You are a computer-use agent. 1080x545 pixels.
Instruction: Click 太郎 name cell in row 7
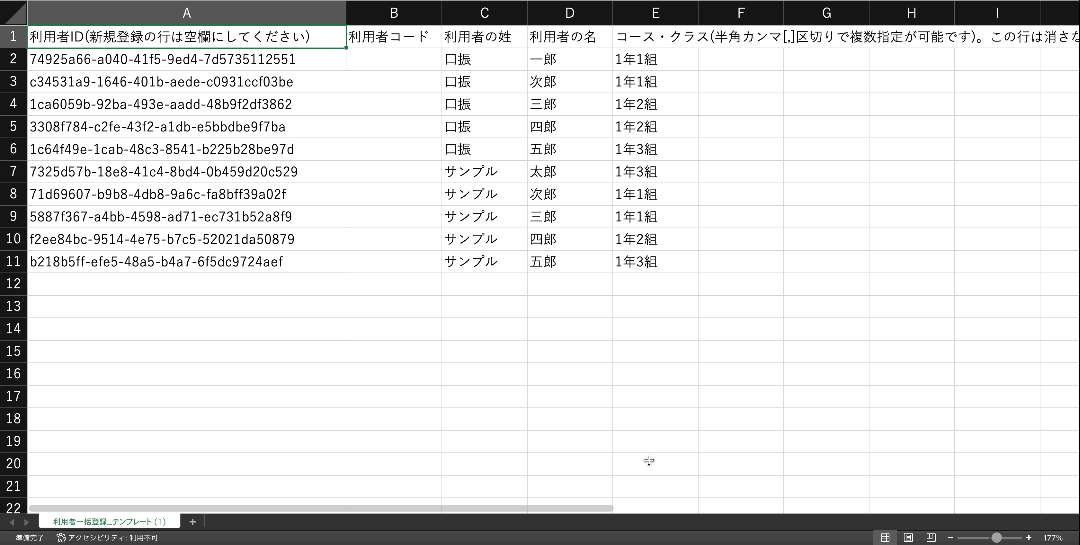(570, 172)
